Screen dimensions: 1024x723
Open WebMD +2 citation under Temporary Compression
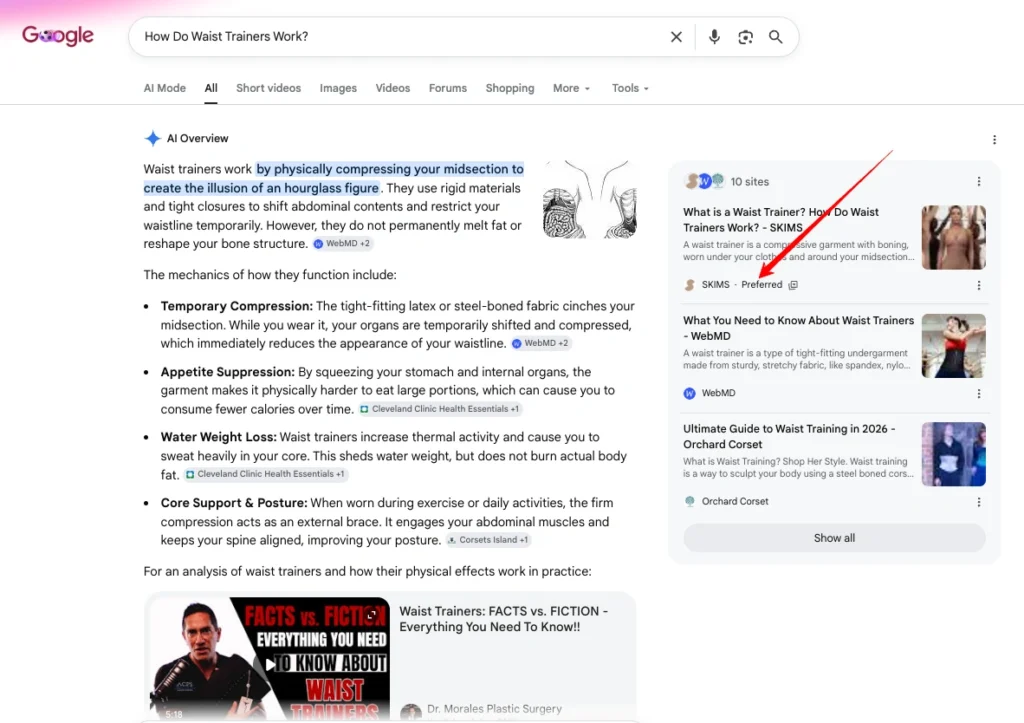point(540,343)
